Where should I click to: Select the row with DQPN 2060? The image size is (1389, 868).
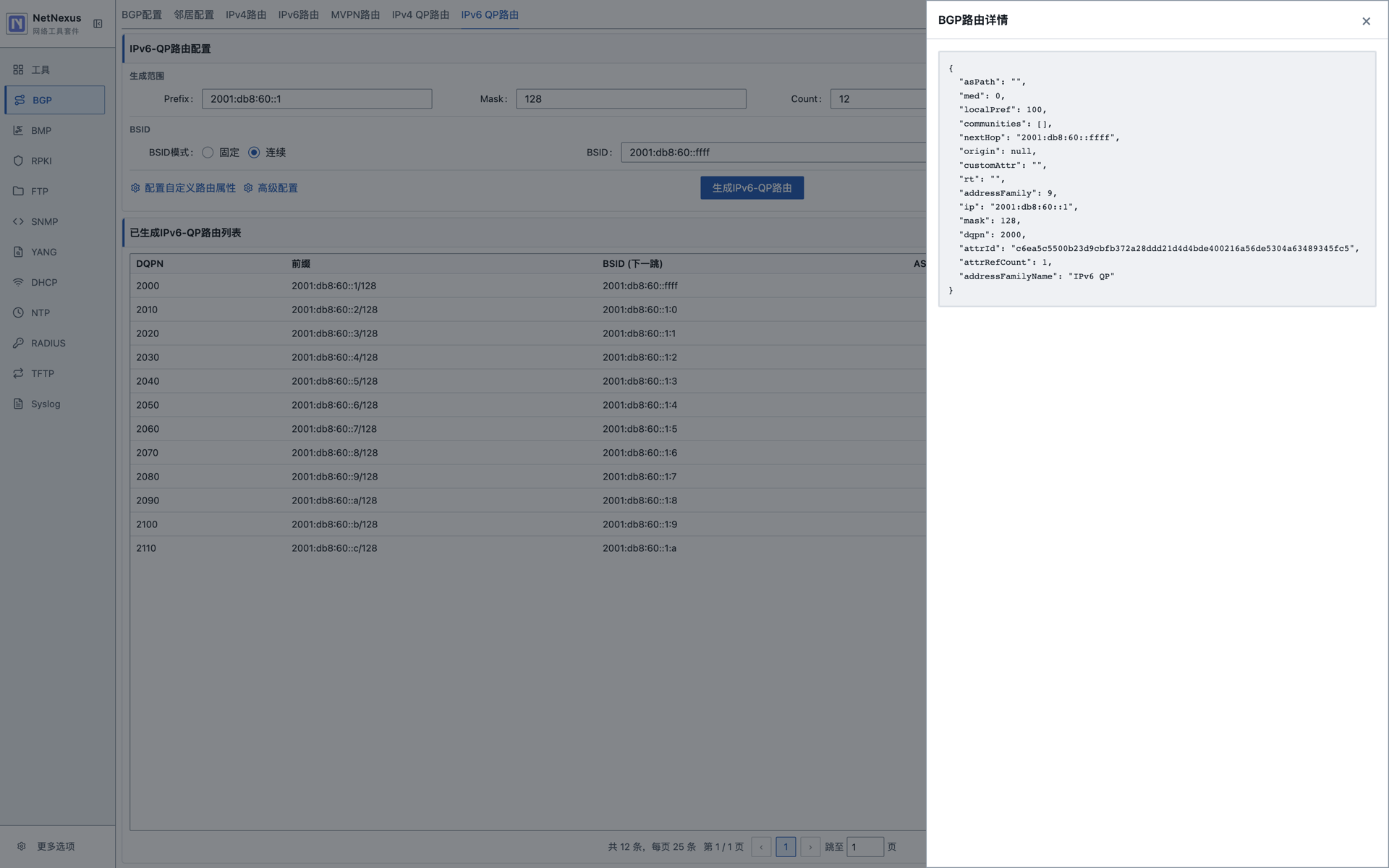pyautogui.click(x=528, y=429)
